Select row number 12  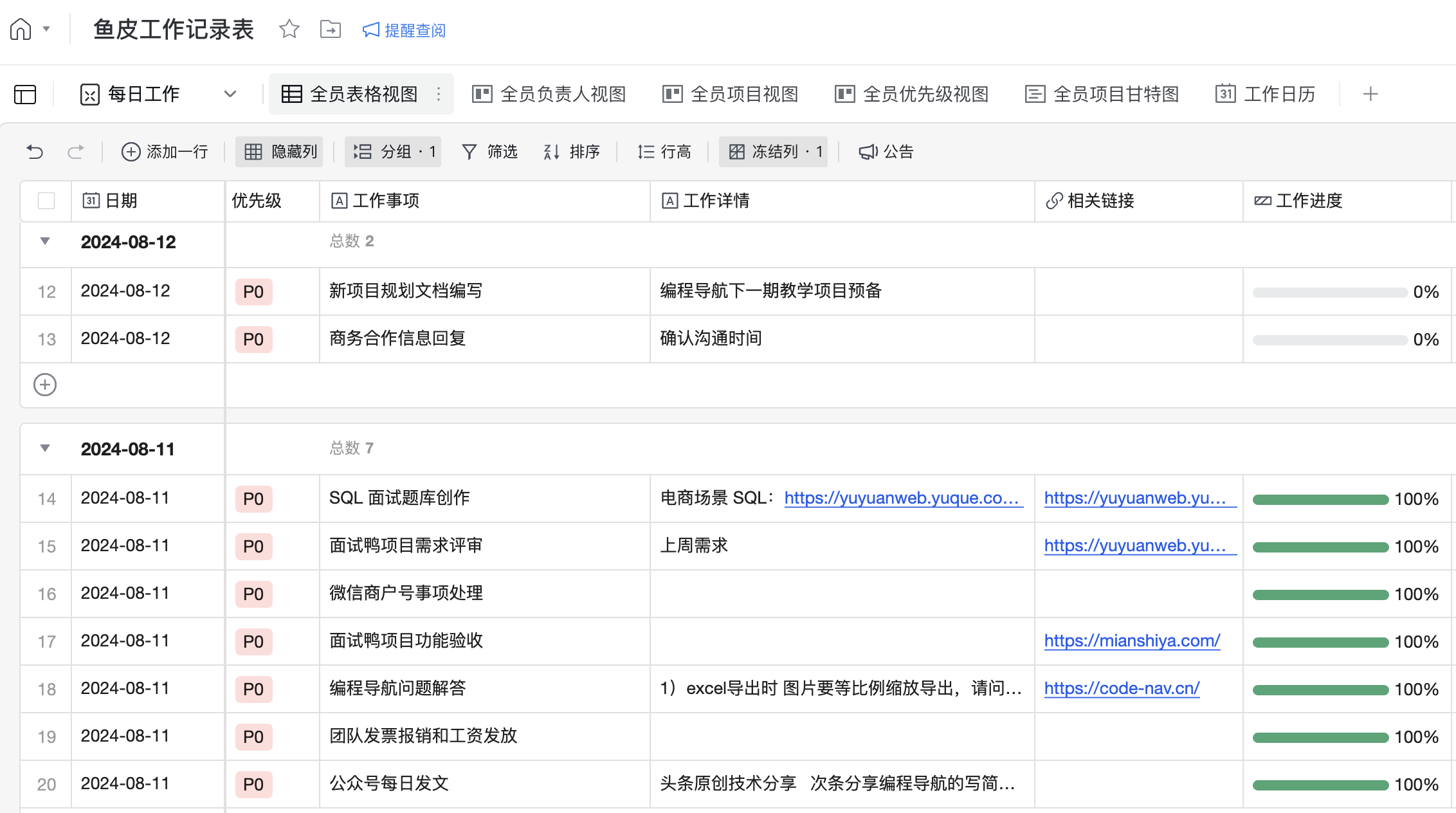click(46, 292)
